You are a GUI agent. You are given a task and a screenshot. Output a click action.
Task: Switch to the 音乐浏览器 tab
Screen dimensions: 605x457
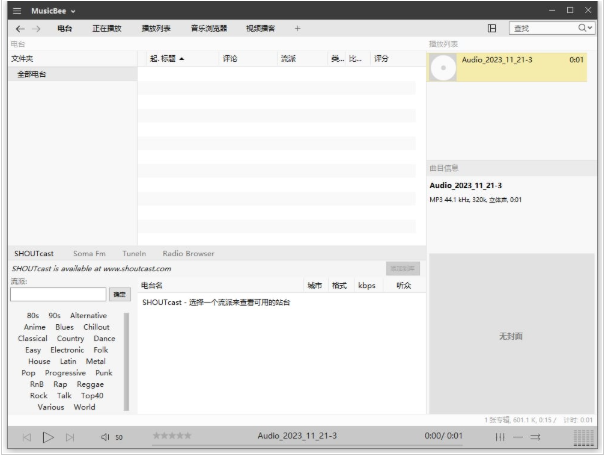[x=209, y=29]
